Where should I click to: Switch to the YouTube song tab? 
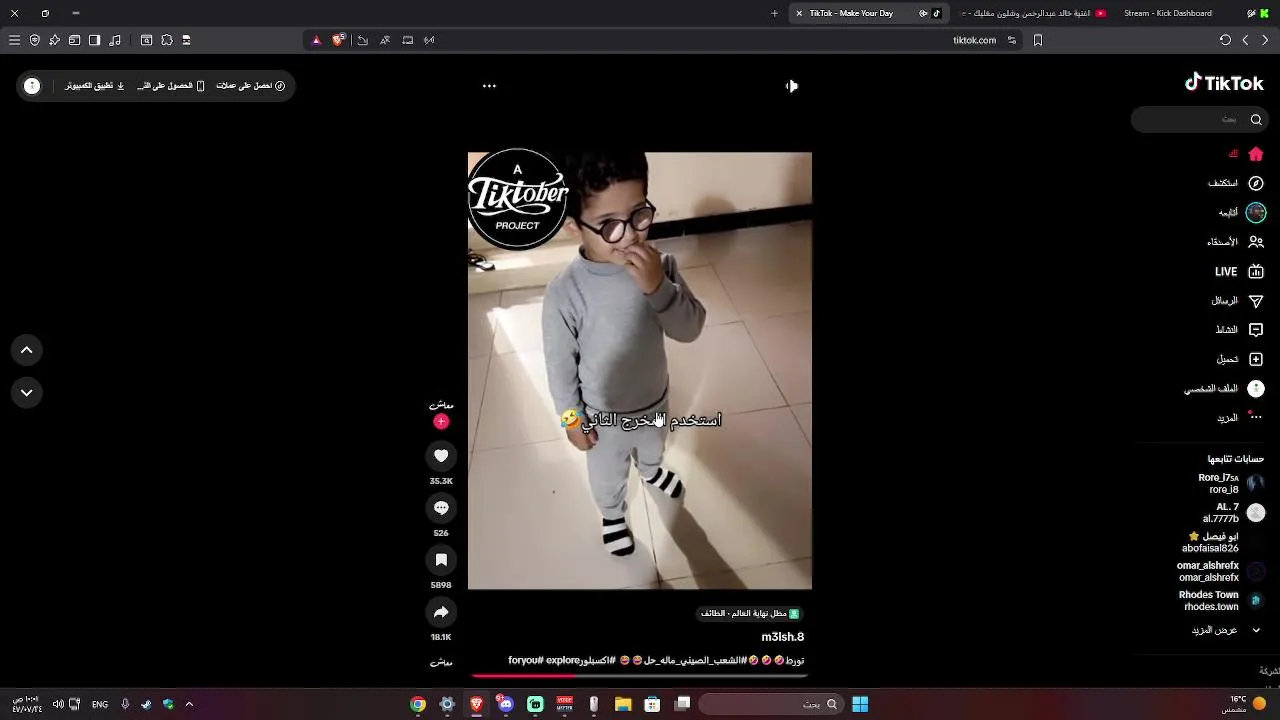click(x=1031, y=13)
